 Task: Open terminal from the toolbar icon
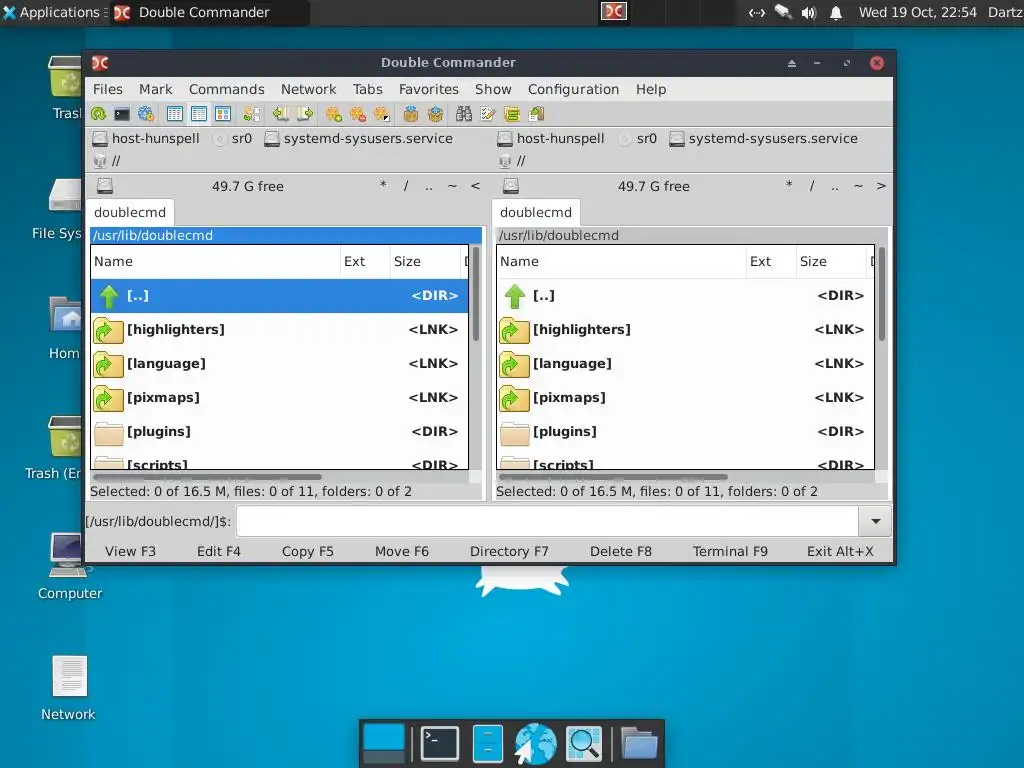click(121, 114)
